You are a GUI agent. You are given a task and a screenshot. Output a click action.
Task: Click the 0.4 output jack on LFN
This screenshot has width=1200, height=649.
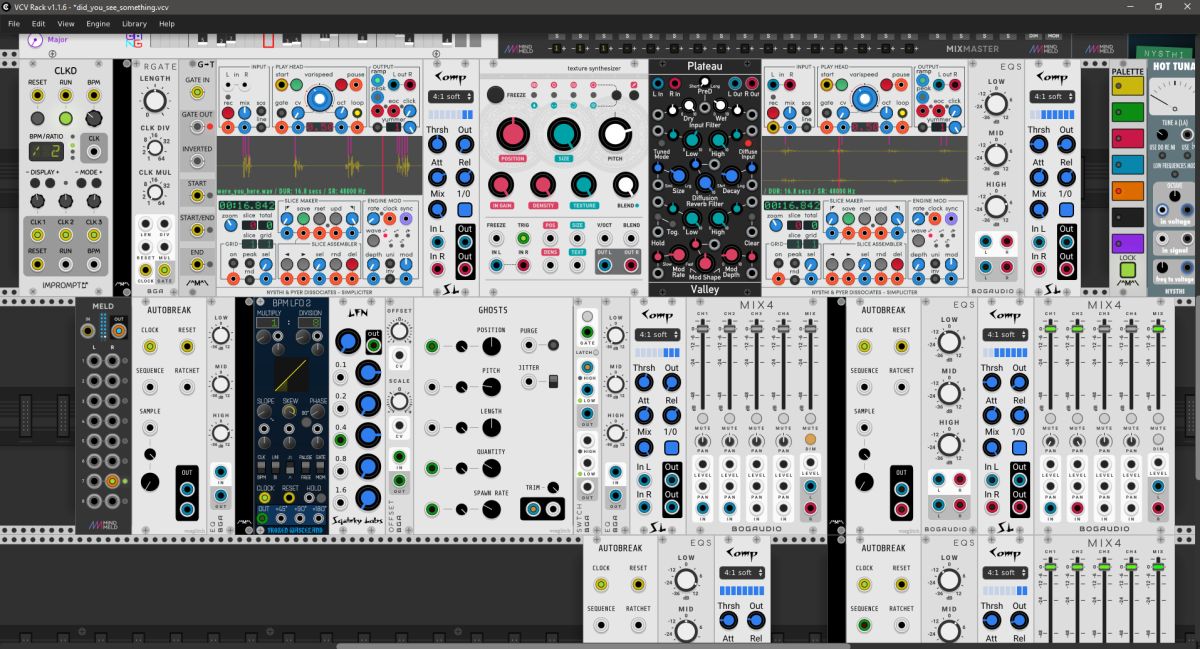pyautogui.click(x=340, y=440)
